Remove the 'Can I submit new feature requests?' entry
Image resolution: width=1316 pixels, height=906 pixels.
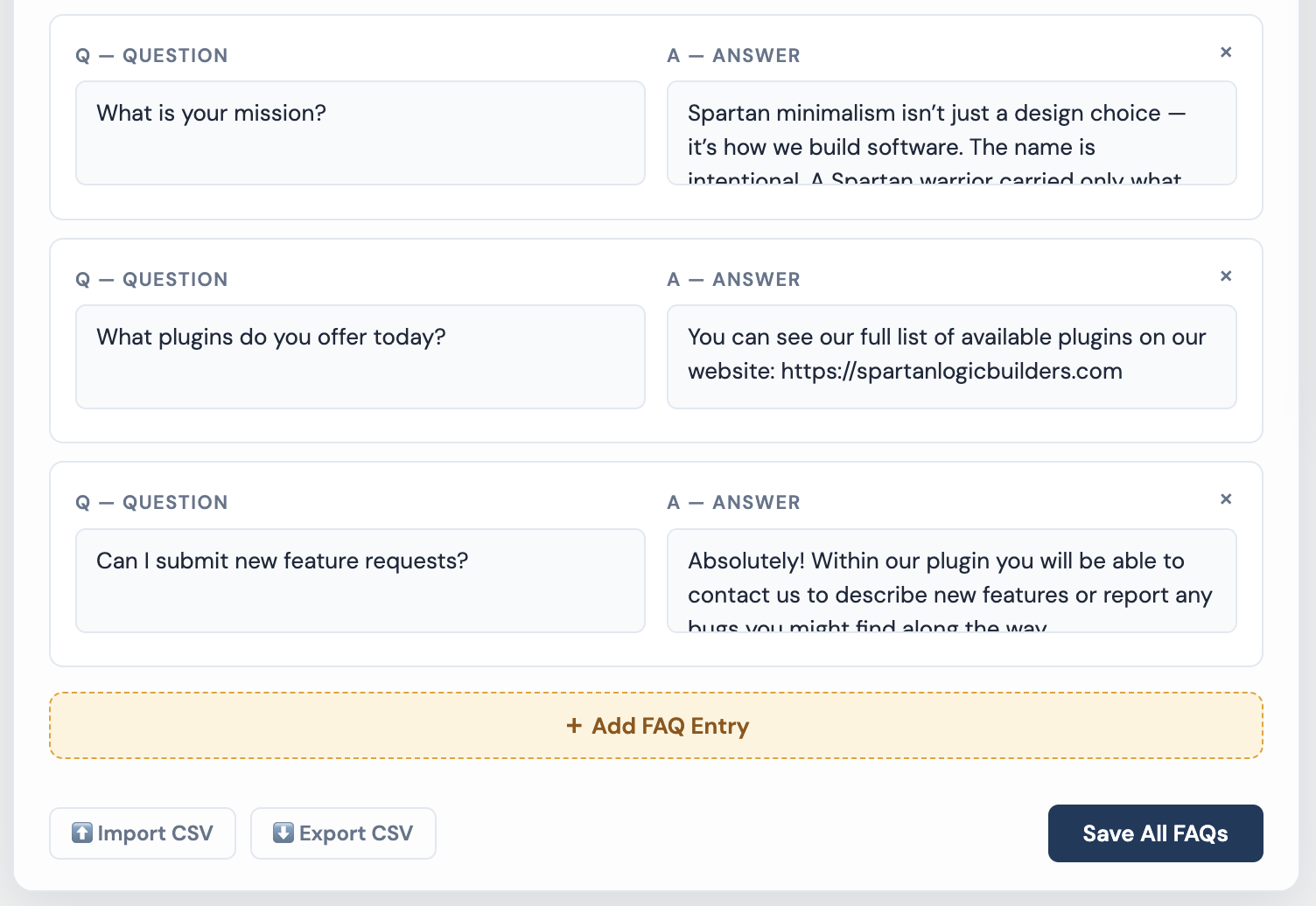pos(1226,499)
